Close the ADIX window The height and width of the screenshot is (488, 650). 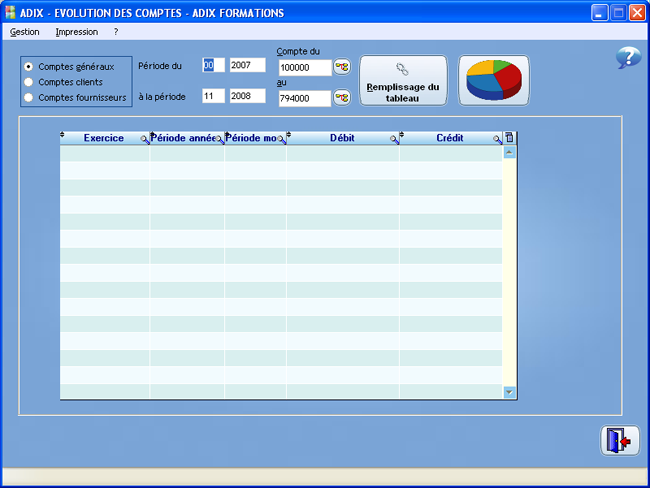tap(637, 13)
